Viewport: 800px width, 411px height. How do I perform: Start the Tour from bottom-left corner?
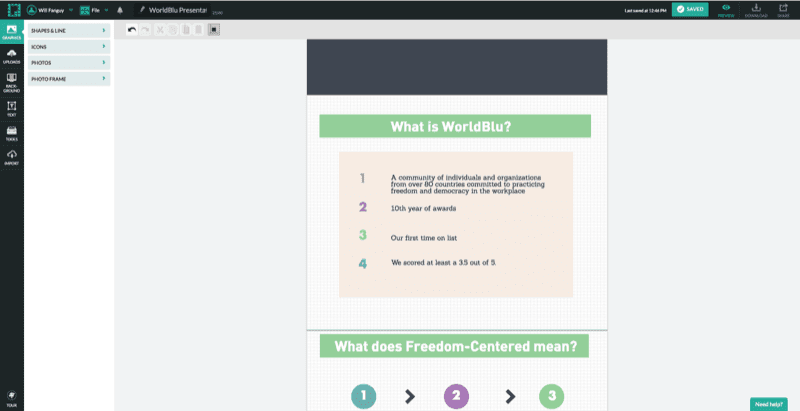pyautogui.click(x=11, y=397)
